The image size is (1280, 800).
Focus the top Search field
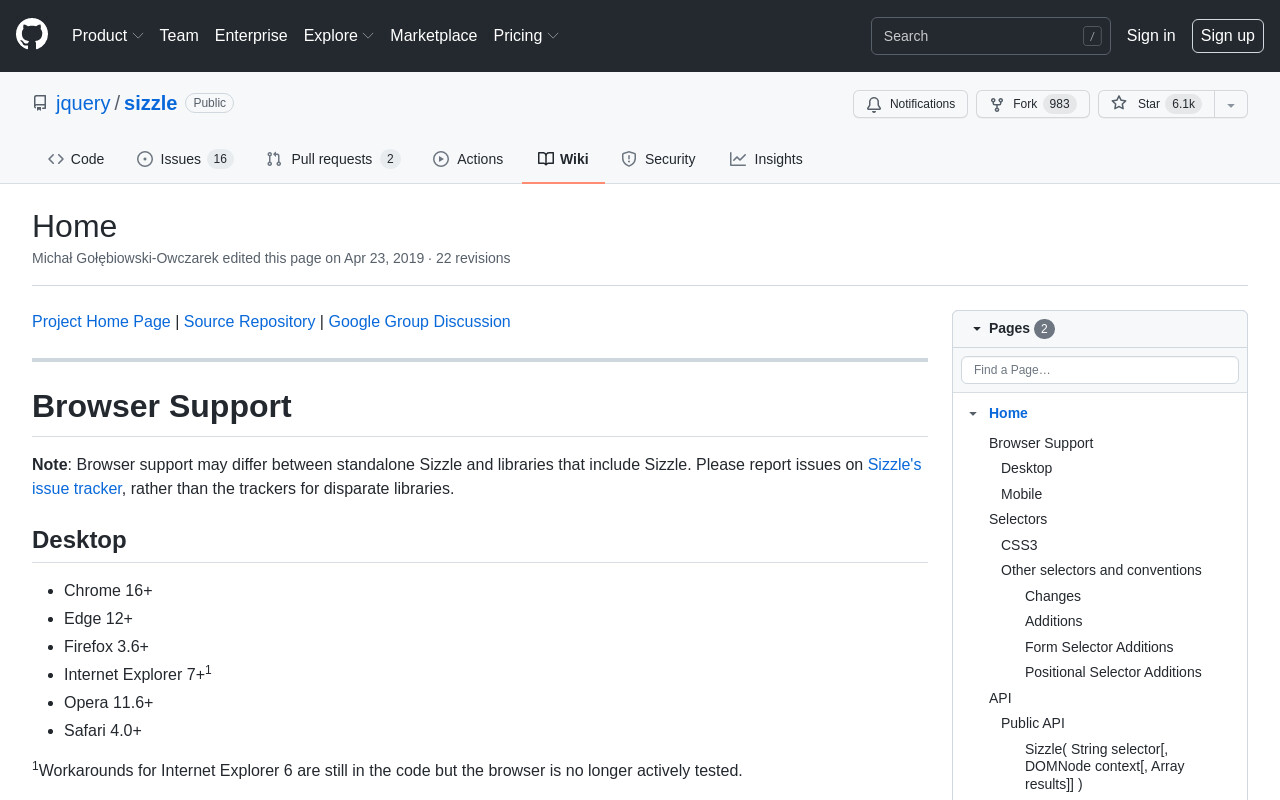[990, 36]
